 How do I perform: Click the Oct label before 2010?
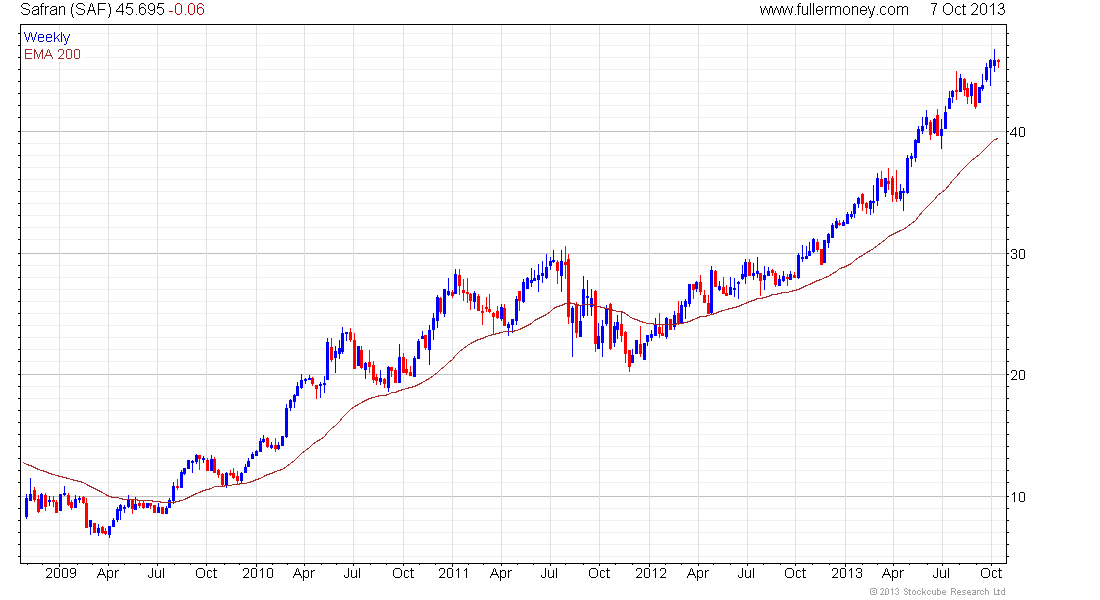click(206, 573)
